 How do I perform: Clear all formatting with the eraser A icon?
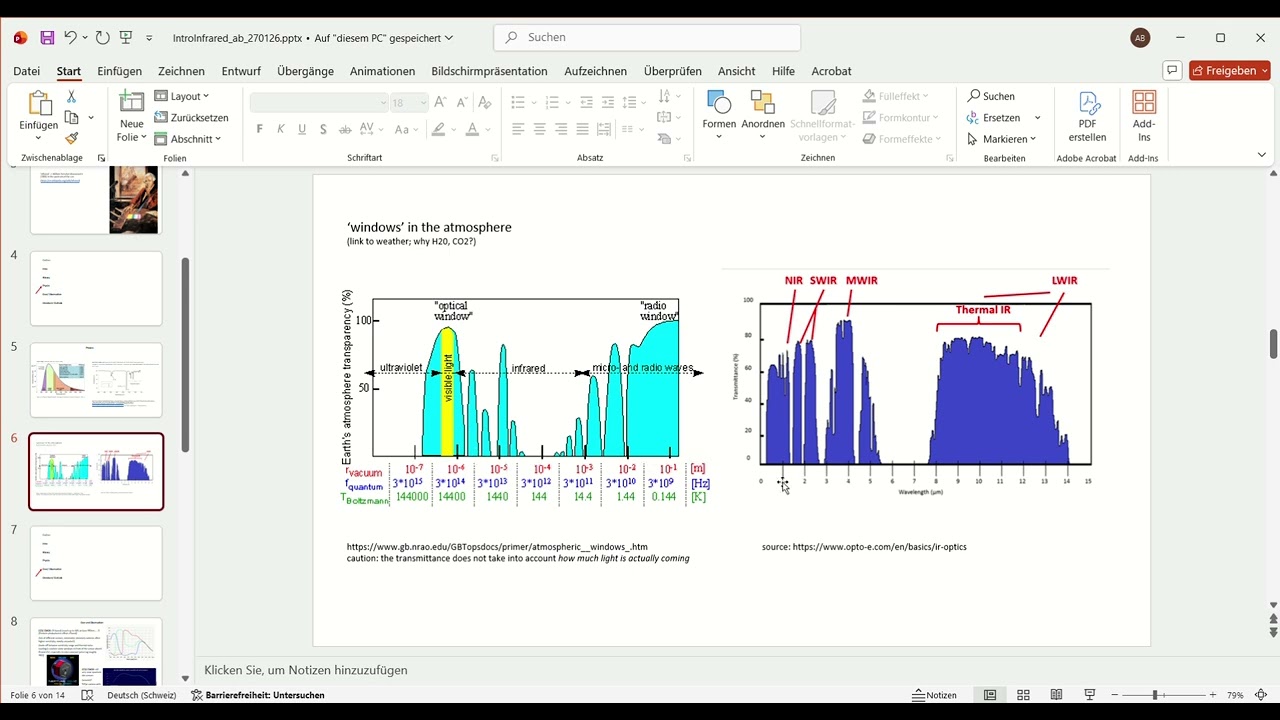(x=485, y=102)
